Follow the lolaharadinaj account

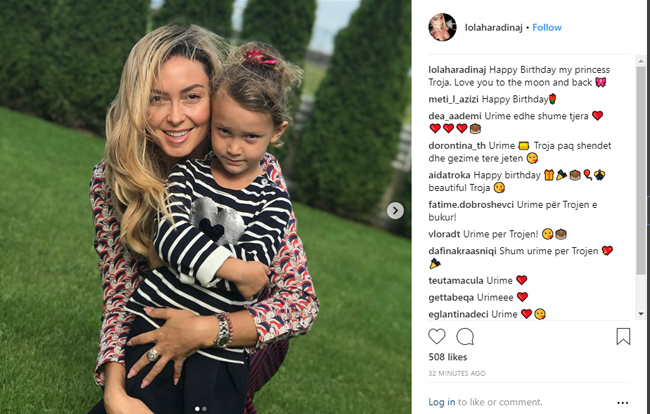[x=547, y=27]
